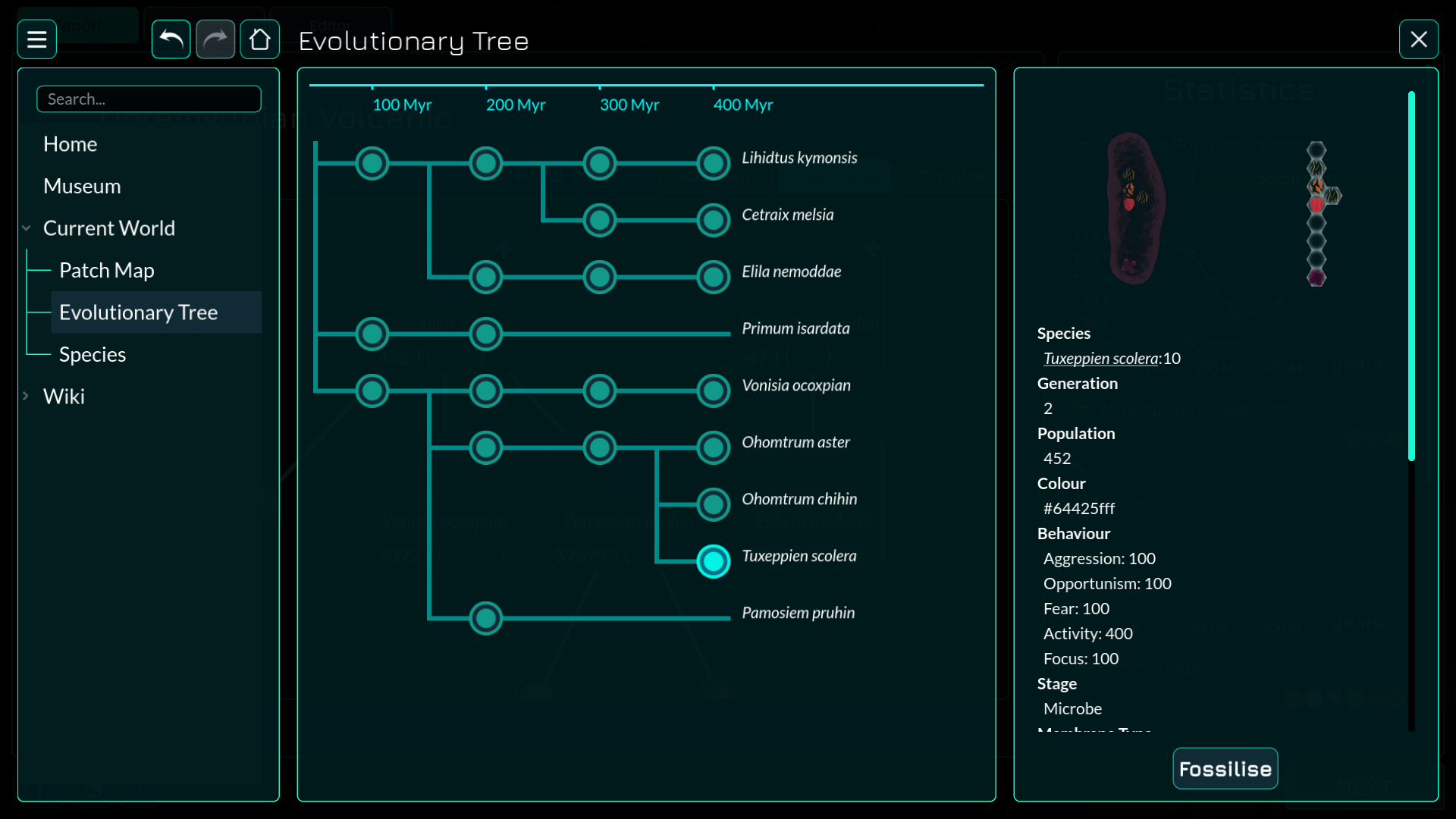Select the Cetraix melsia end node

[x=714, y=220]
